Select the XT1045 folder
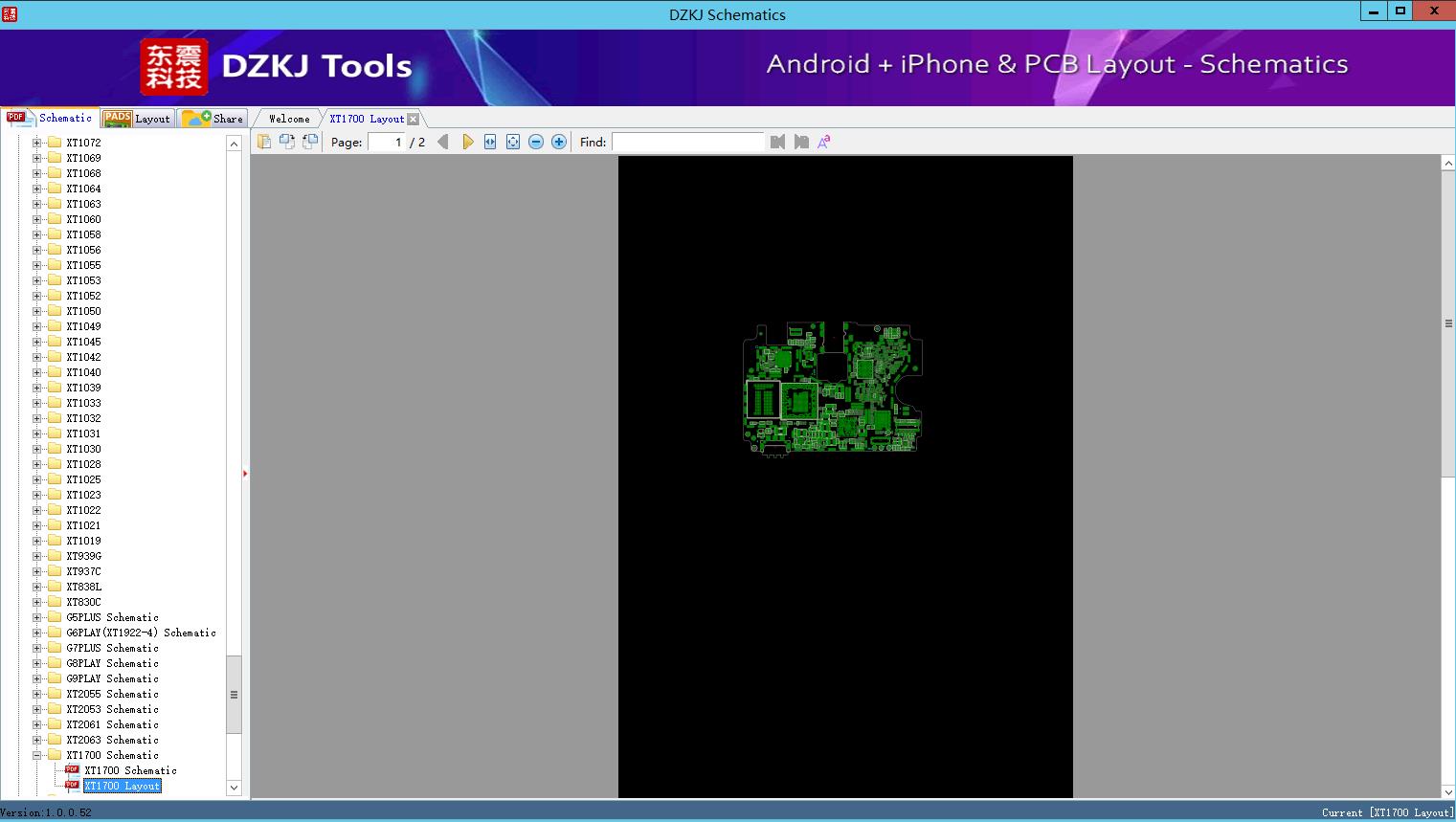 click(x=83, y=342)
